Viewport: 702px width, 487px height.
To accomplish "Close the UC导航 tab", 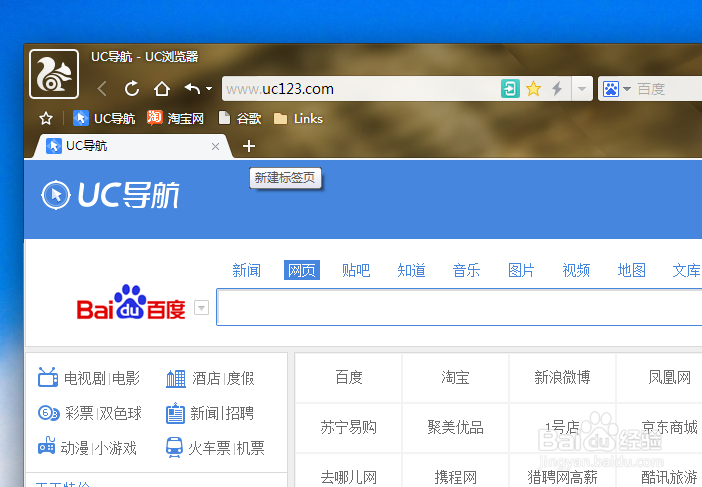I will [x=215, y=146].
